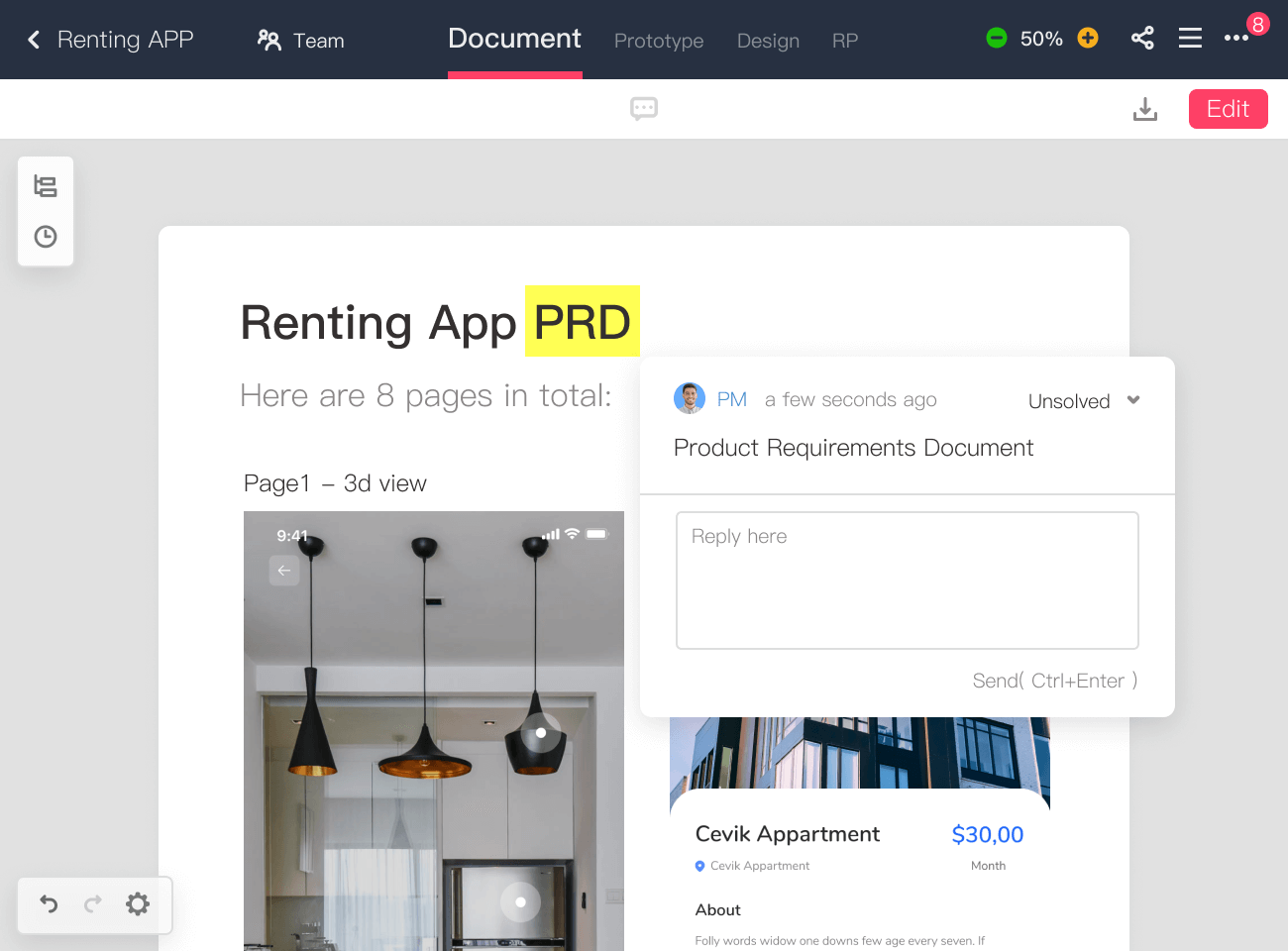Open the Team members panel
The width and height of the screenshot is (1288, 951).
(x=300, y=41)
